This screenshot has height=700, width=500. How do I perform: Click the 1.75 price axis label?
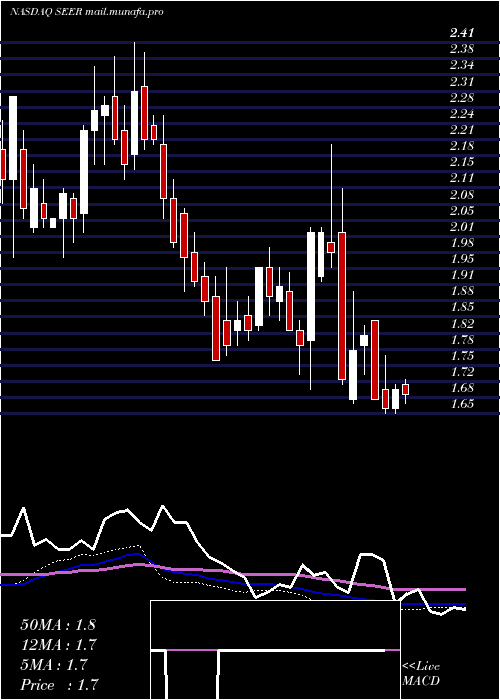click(x=462, y=355)
